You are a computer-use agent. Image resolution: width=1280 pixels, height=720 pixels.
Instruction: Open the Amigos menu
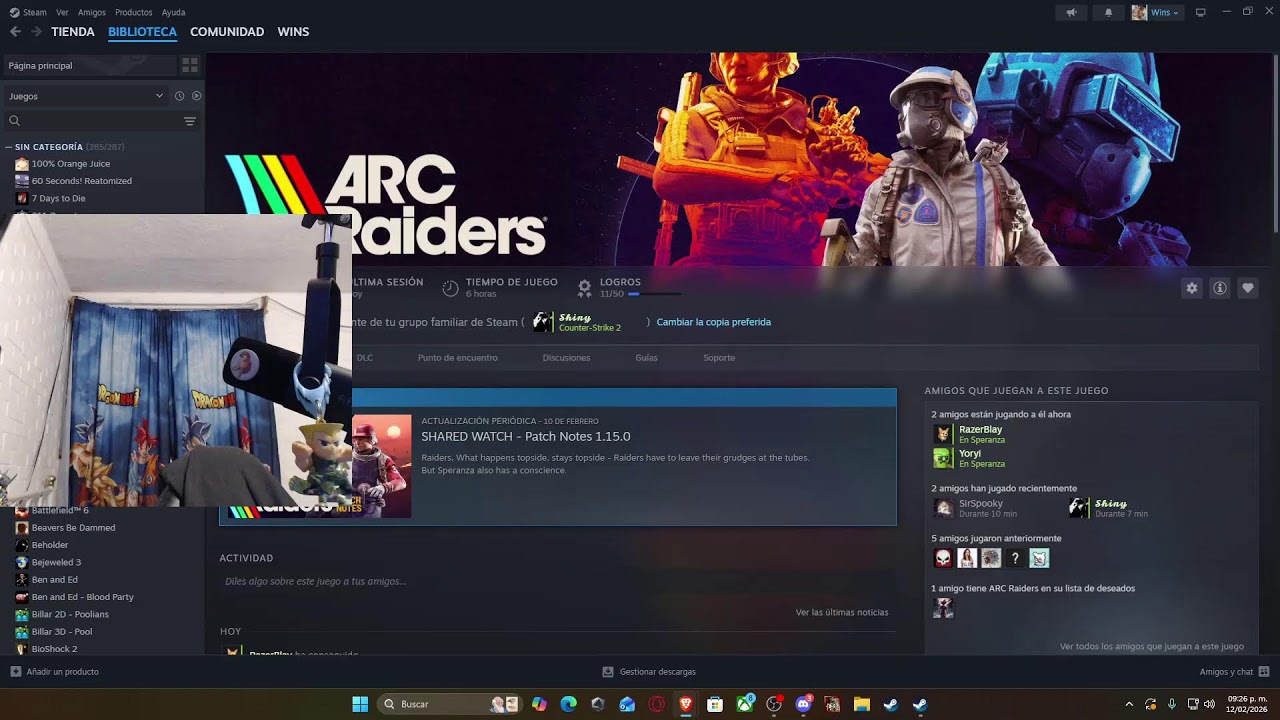(x=92, y=12)
